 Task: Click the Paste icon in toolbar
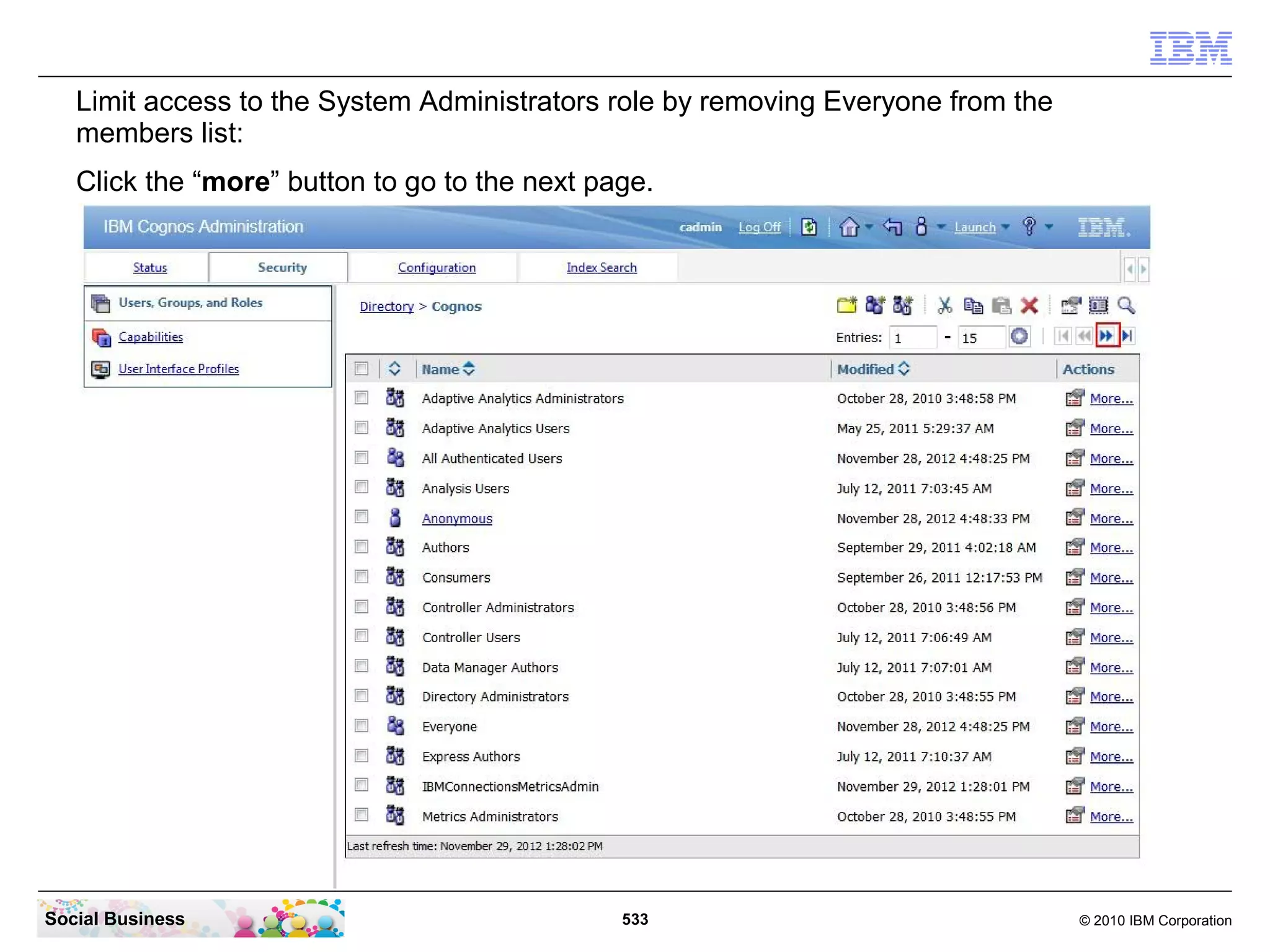1001,305
